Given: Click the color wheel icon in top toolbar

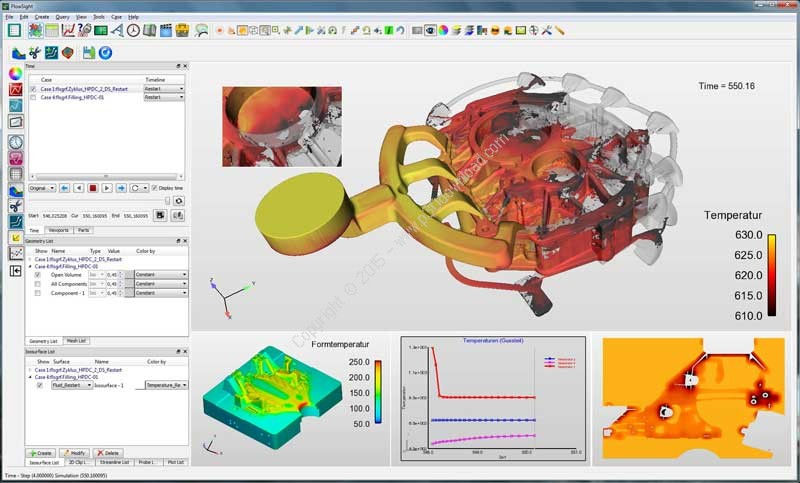Looking at the screenshot, I should 443,31.
